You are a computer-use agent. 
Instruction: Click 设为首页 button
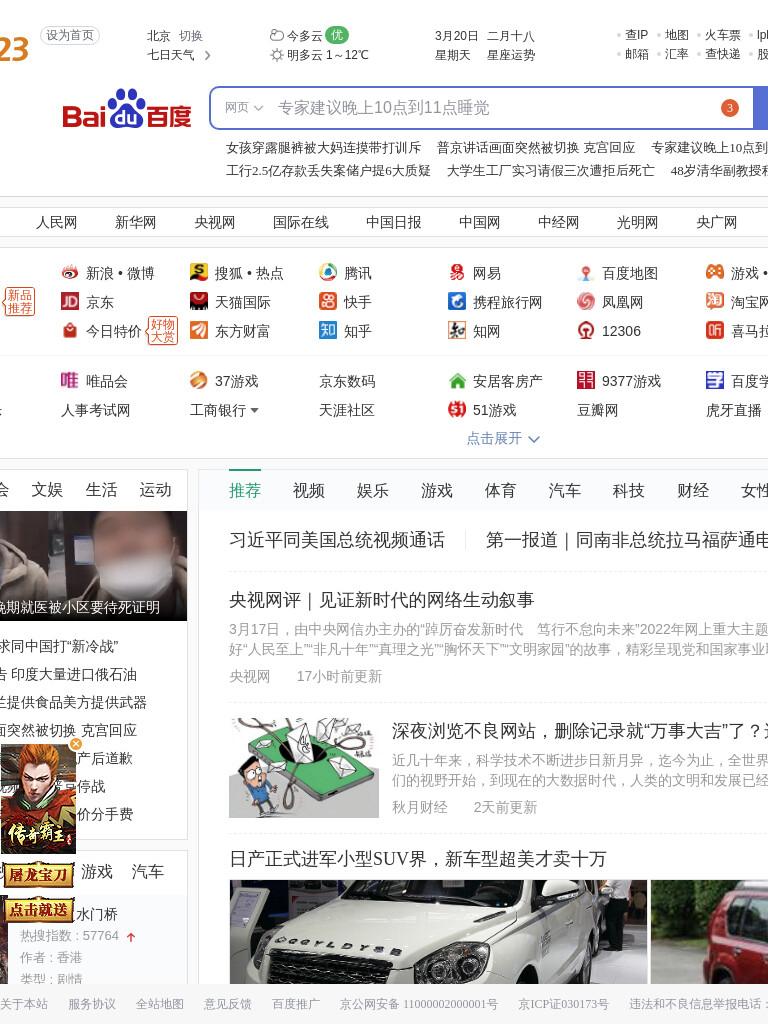[x=70, y=35]
